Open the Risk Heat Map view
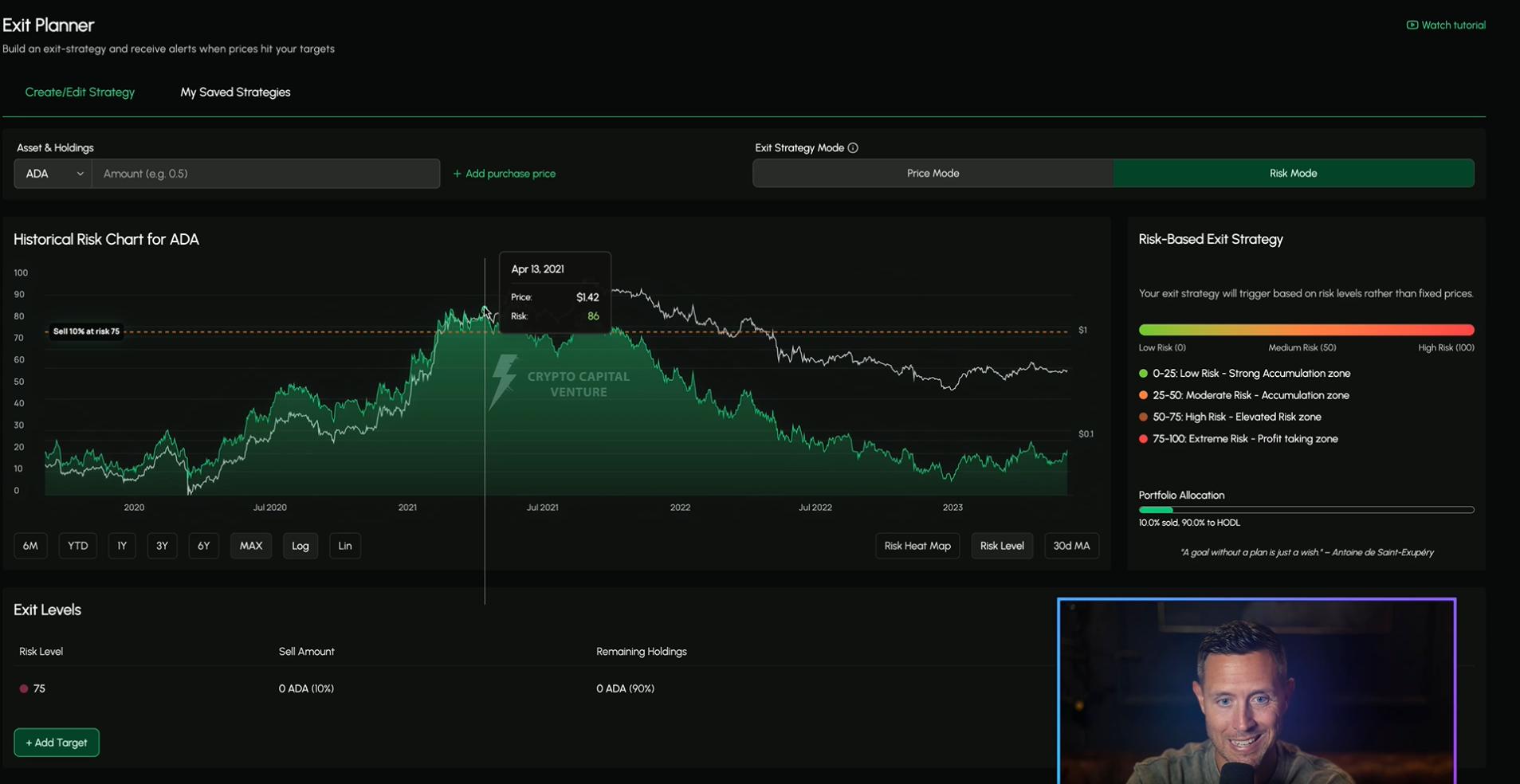The height and width of the screenshot is (784, 1520). (x=917, y=546)
